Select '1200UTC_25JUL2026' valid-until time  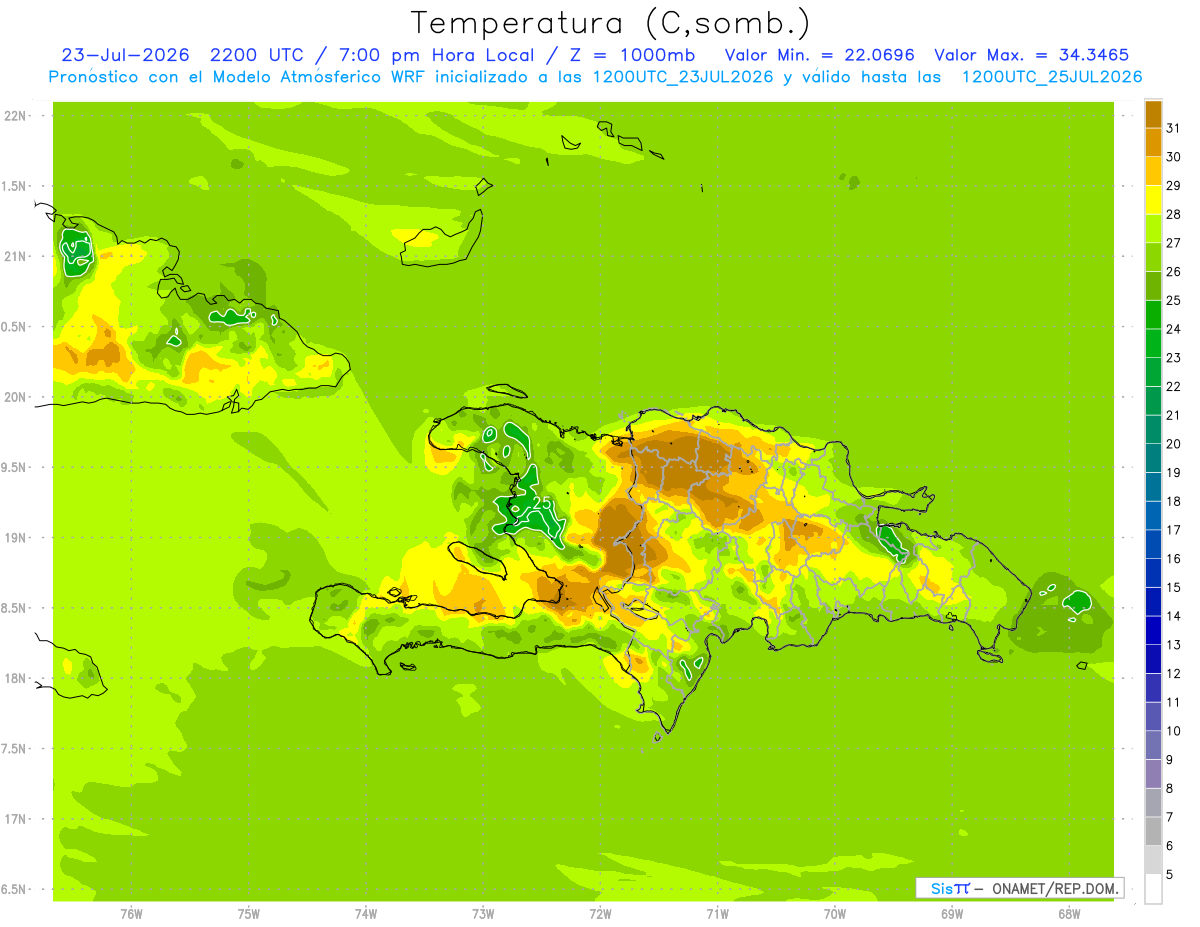pyautogui.click(x=1051, y=78)
